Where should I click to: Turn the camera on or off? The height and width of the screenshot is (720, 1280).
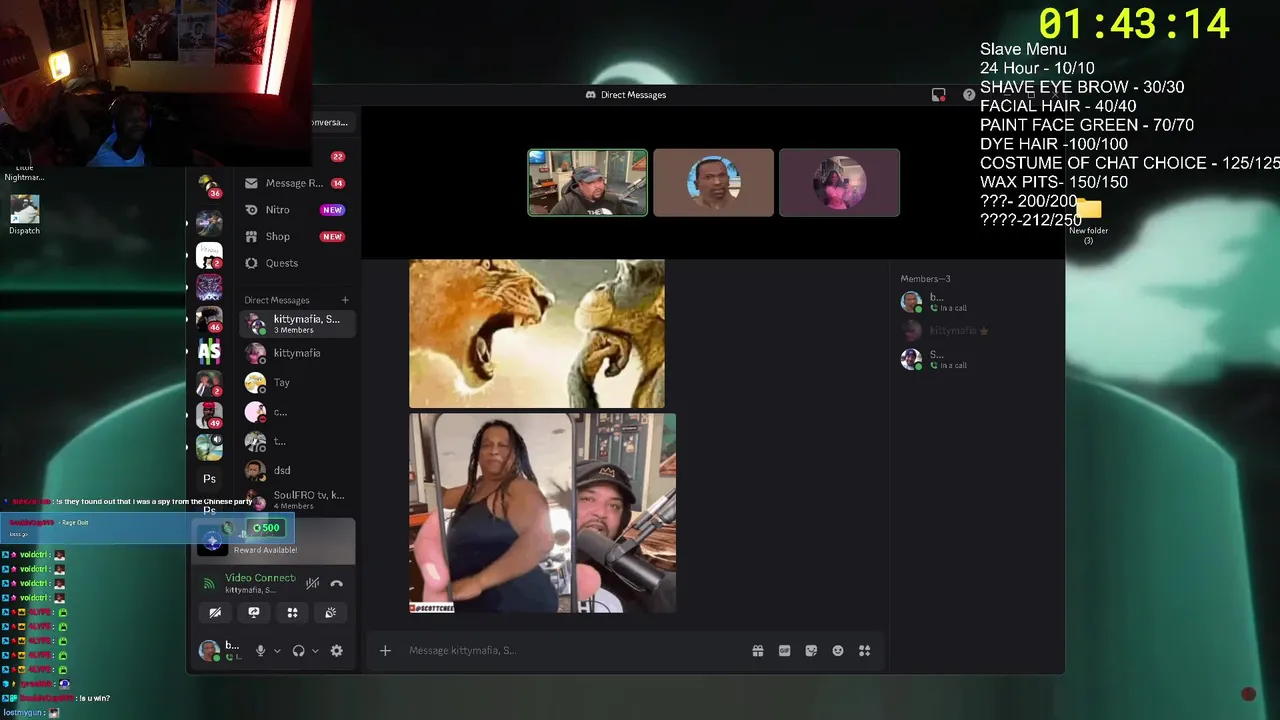pos(215,612)
